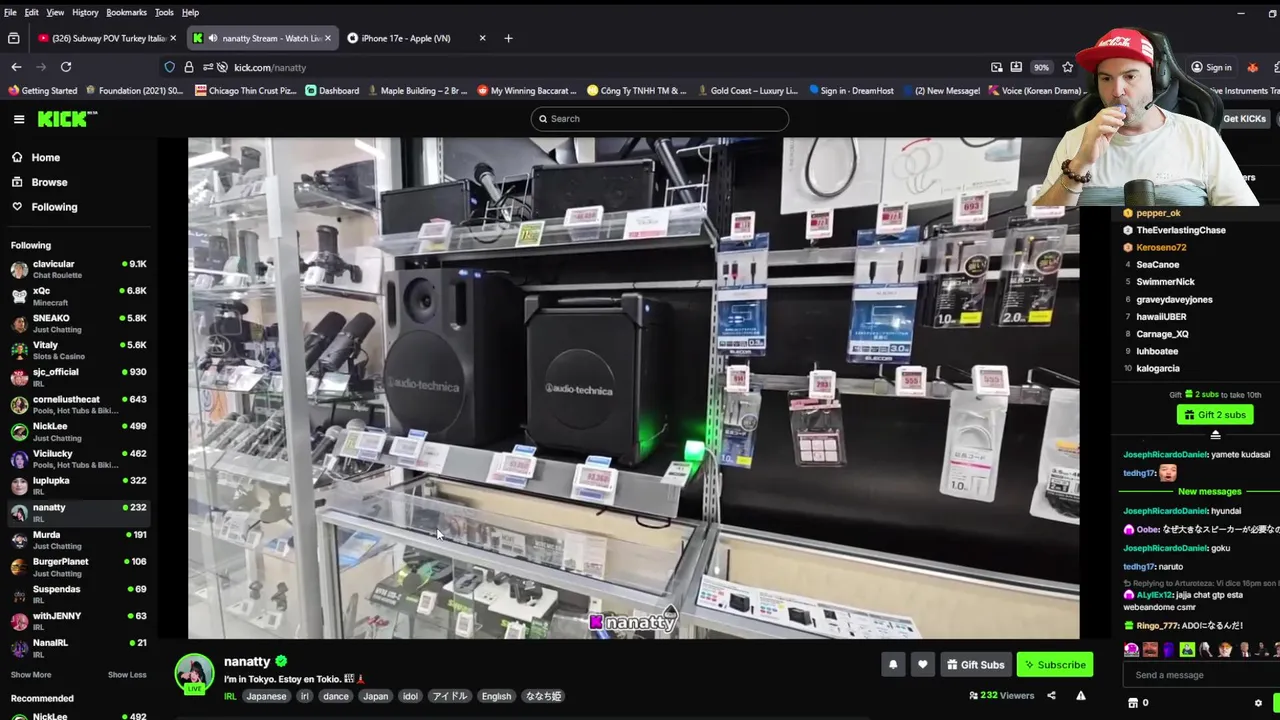Click the Gift 2 subs button
This screenshot has height=720, width=1280.
pyautogui.click(x=1215, y=415)
